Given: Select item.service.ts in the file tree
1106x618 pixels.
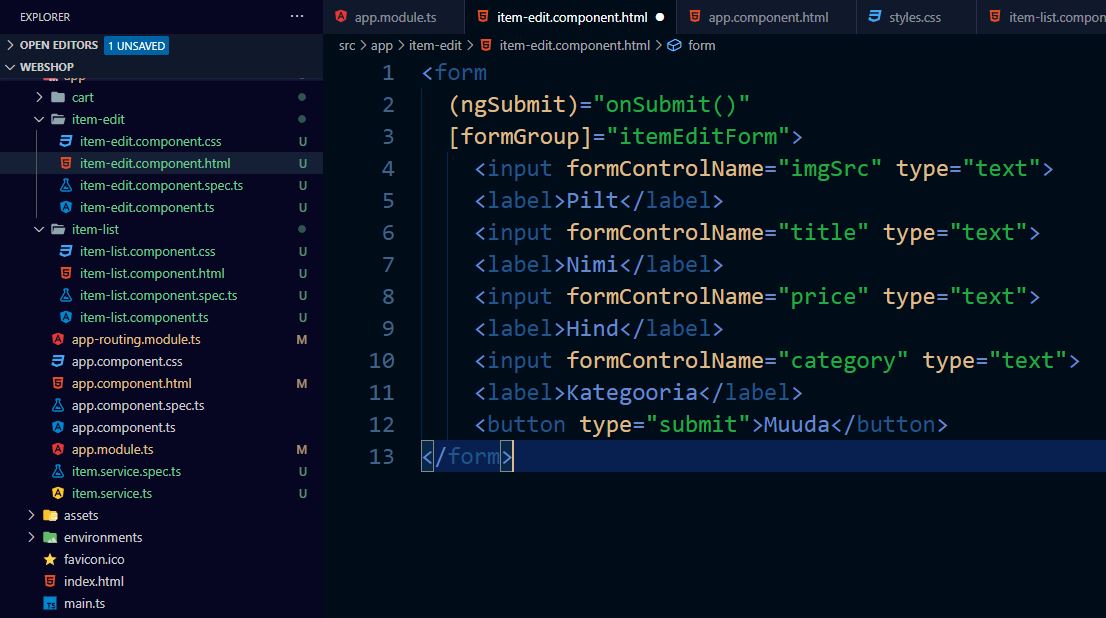Looking at the screenshot, I should 110,493.
